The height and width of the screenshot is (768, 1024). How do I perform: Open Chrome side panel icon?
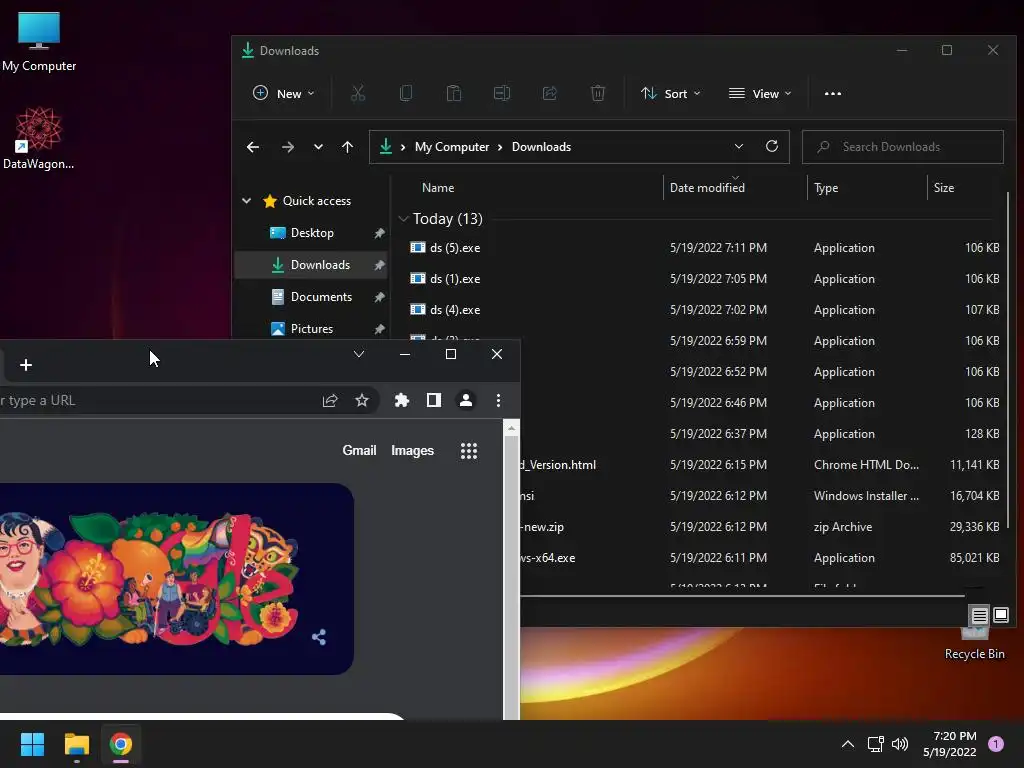tap(434, 400)
